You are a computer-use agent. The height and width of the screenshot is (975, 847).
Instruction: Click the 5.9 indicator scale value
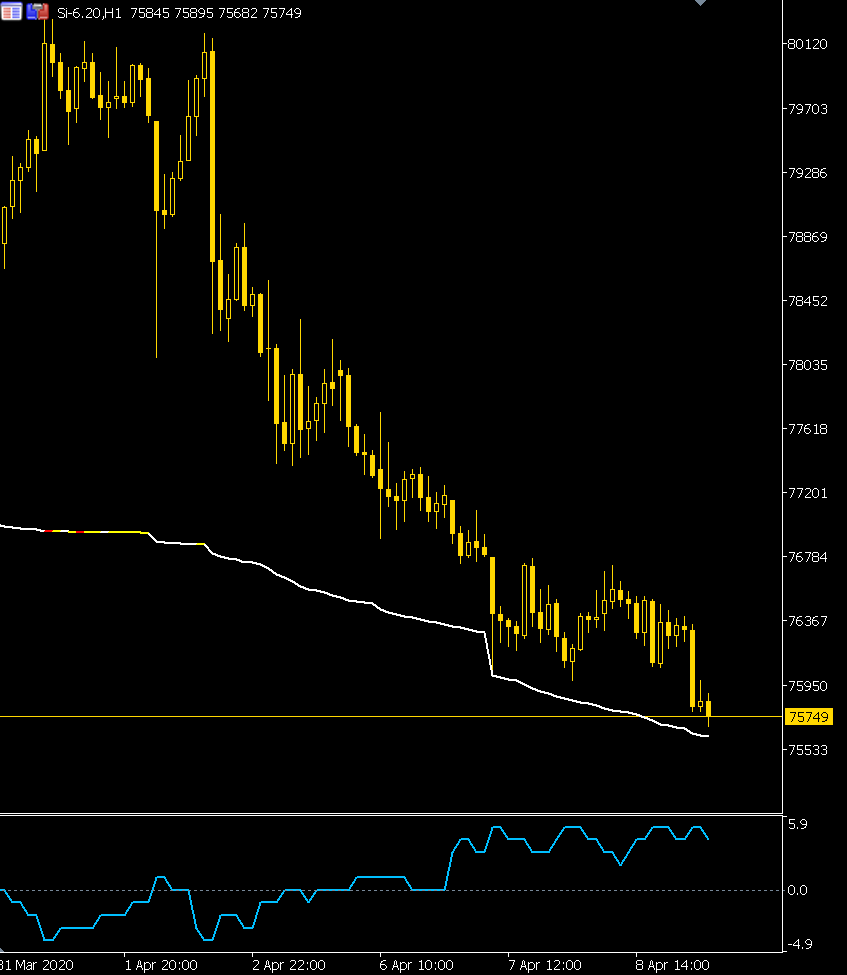tap(798, 825)
